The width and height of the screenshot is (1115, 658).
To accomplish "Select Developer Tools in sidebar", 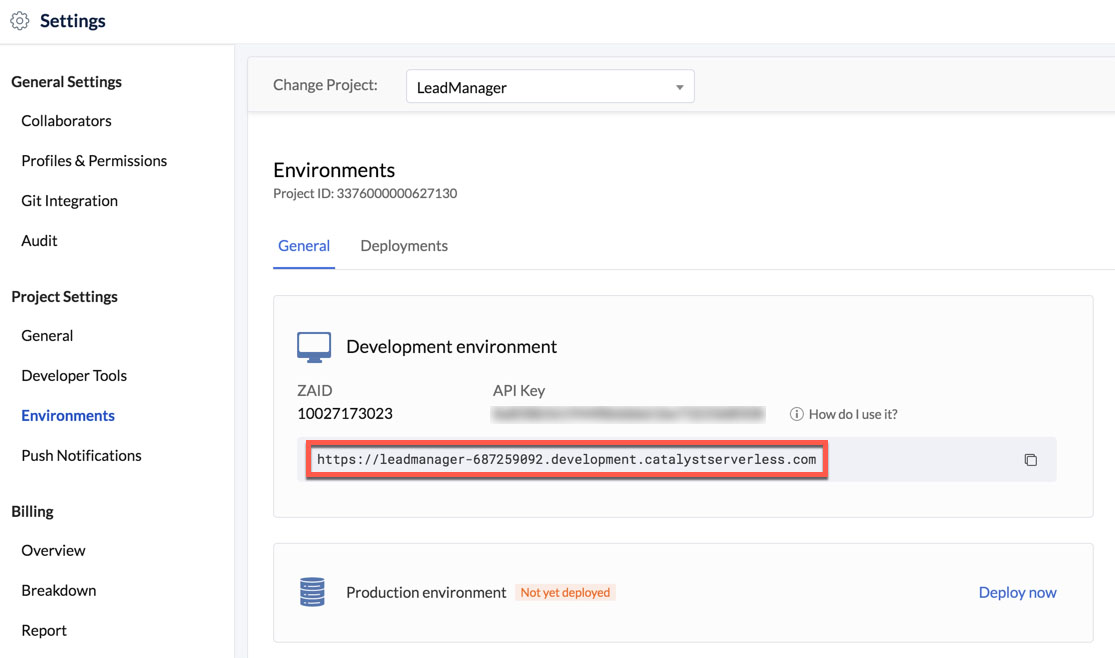I will [x=74, y=376].
